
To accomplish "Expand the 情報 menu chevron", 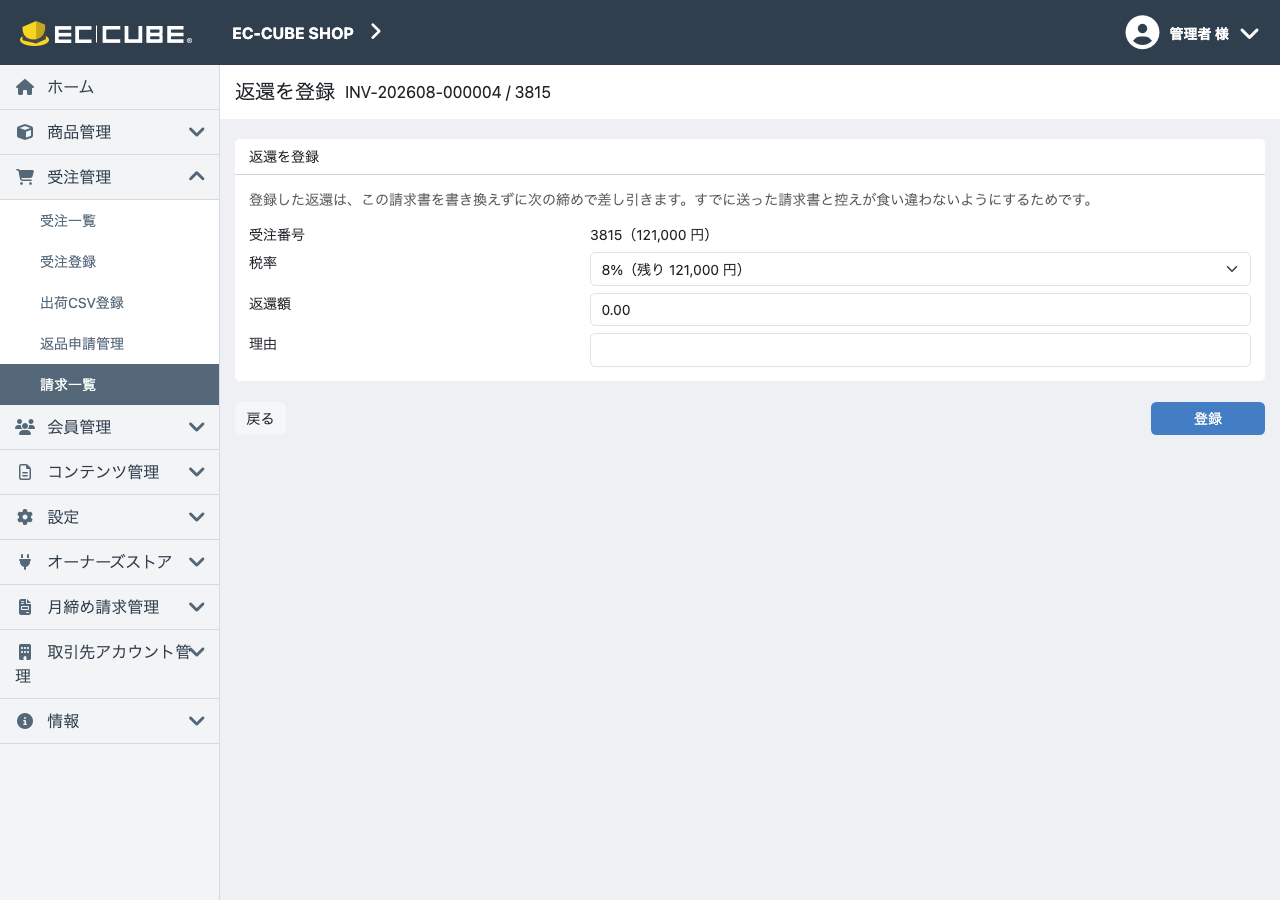I will click(197, 721).
